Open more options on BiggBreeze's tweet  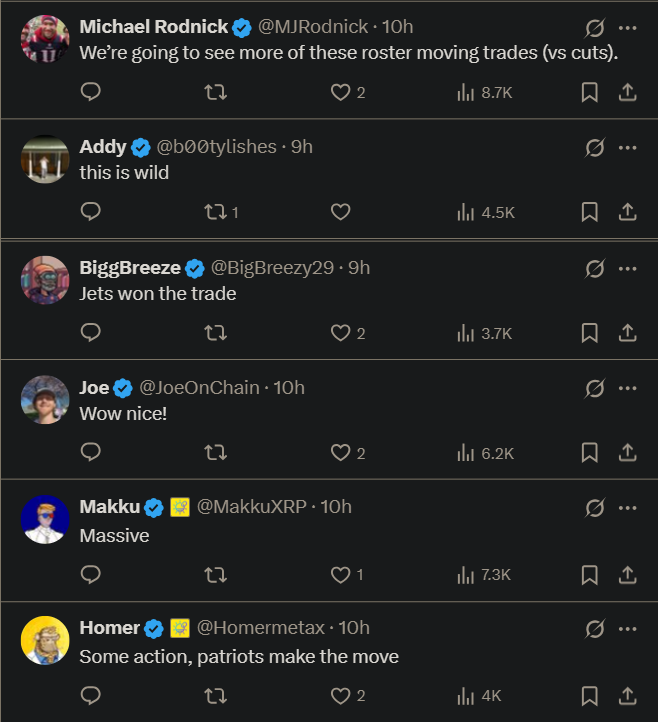point(628,268)
